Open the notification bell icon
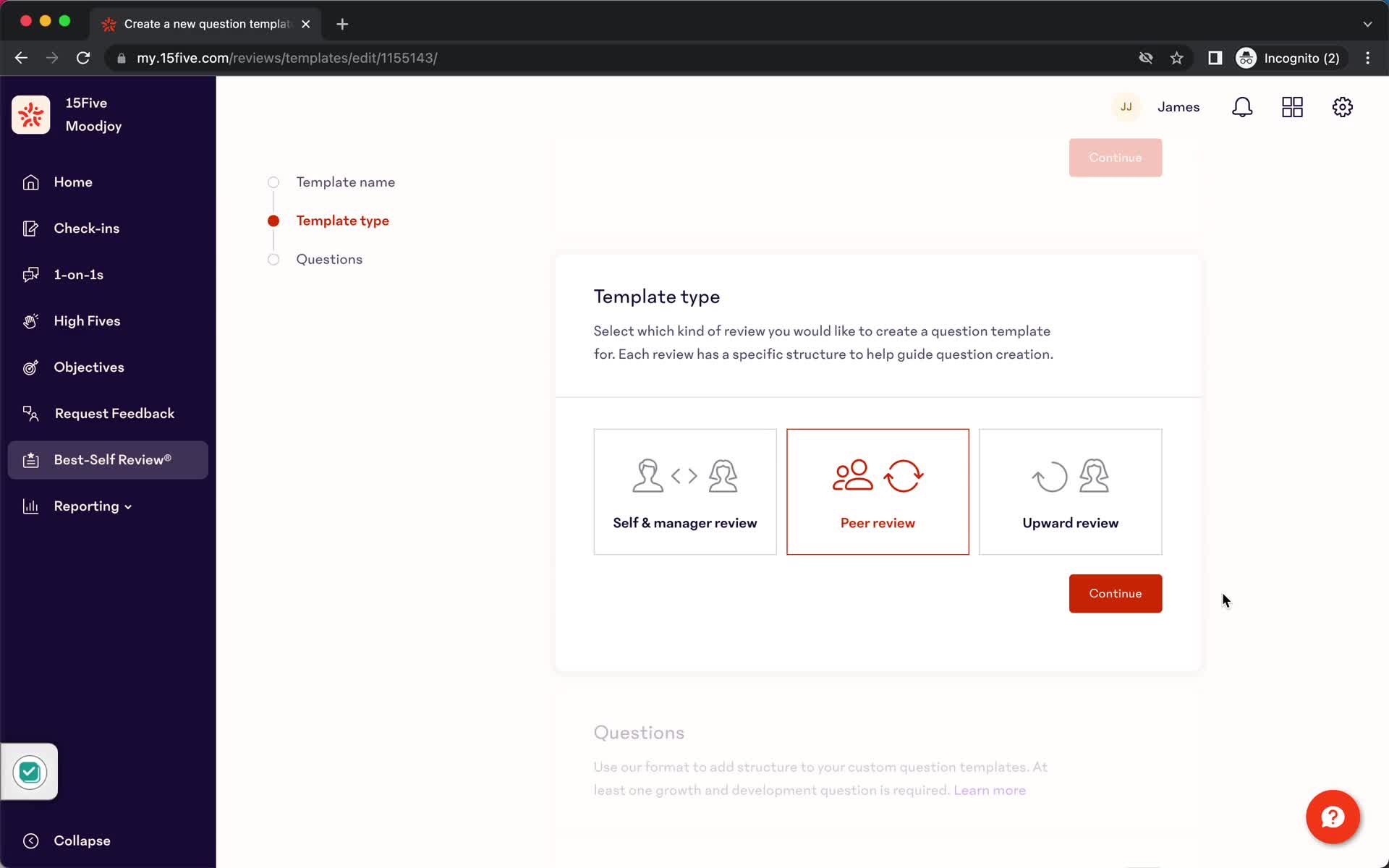Image resolution: width=1389 pixels, height=868 pixels. [x=1243, y=107]
